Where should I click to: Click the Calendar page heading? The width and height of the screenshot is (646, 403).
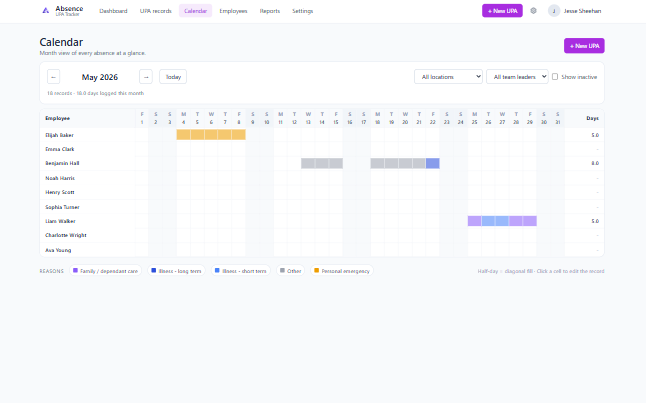61,42
